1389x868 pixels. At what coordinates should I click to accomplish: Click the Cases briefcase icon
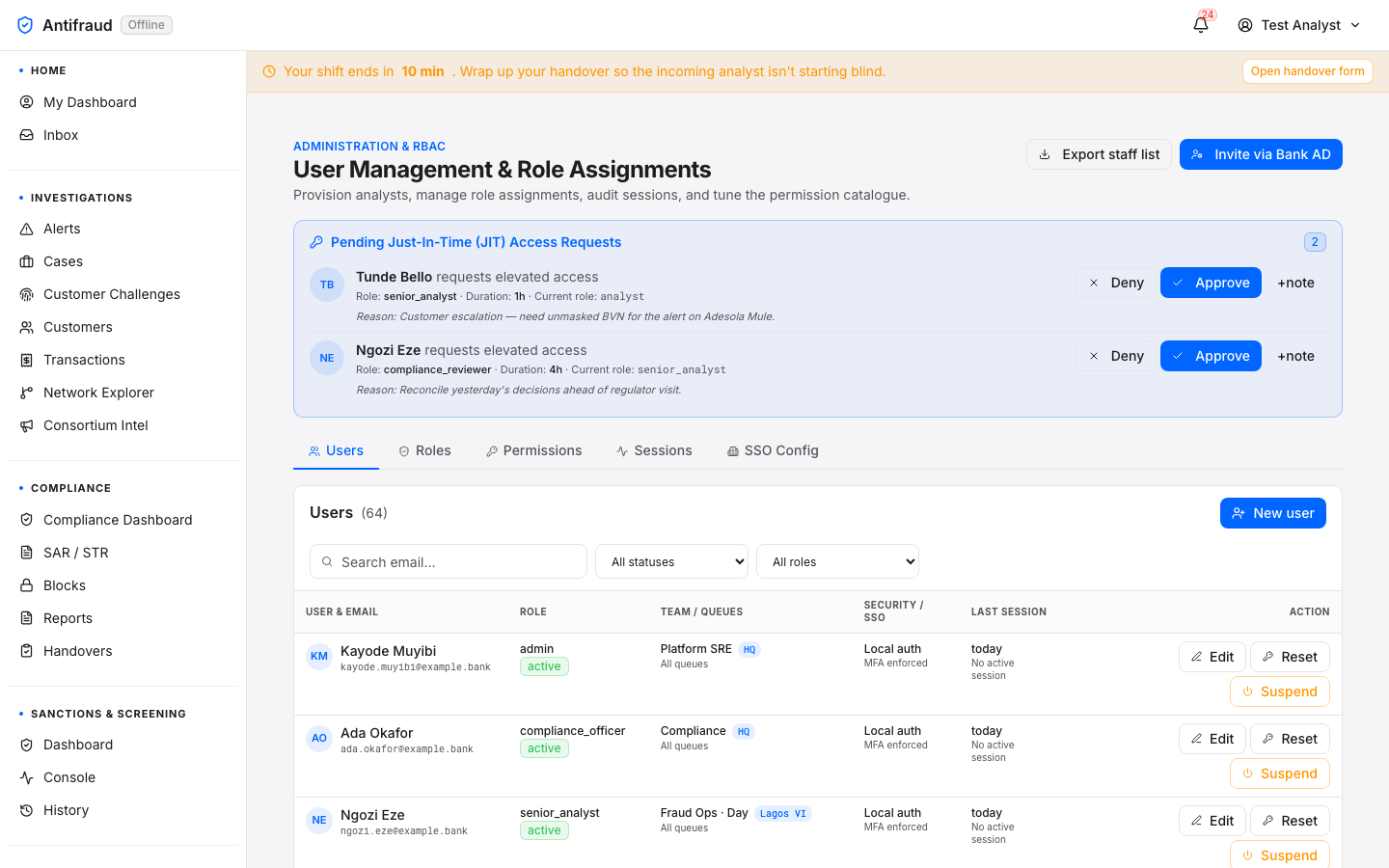point(27,261)
